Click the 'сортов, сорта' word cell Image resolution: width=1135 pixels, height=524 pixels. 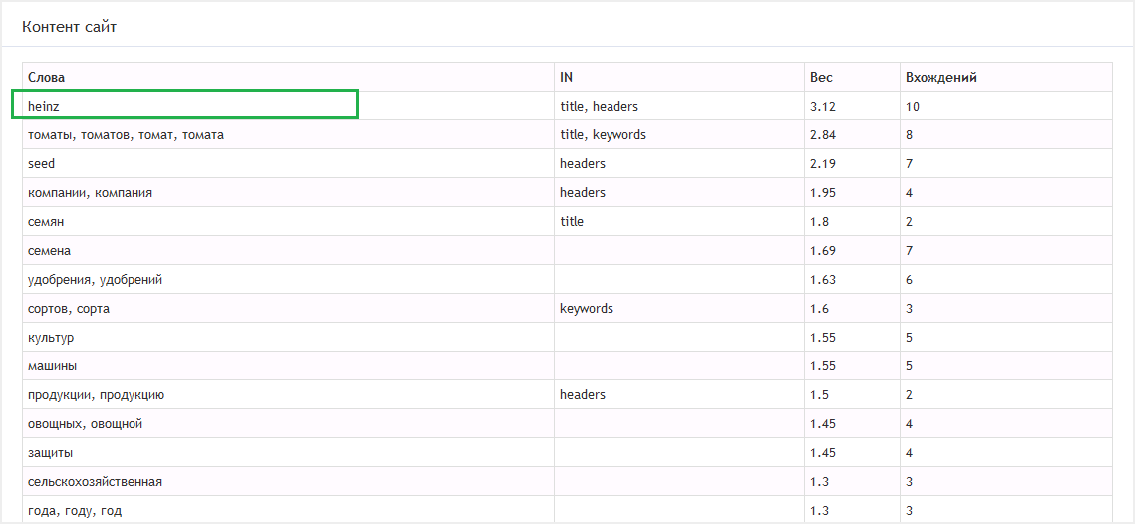point(69,309)
